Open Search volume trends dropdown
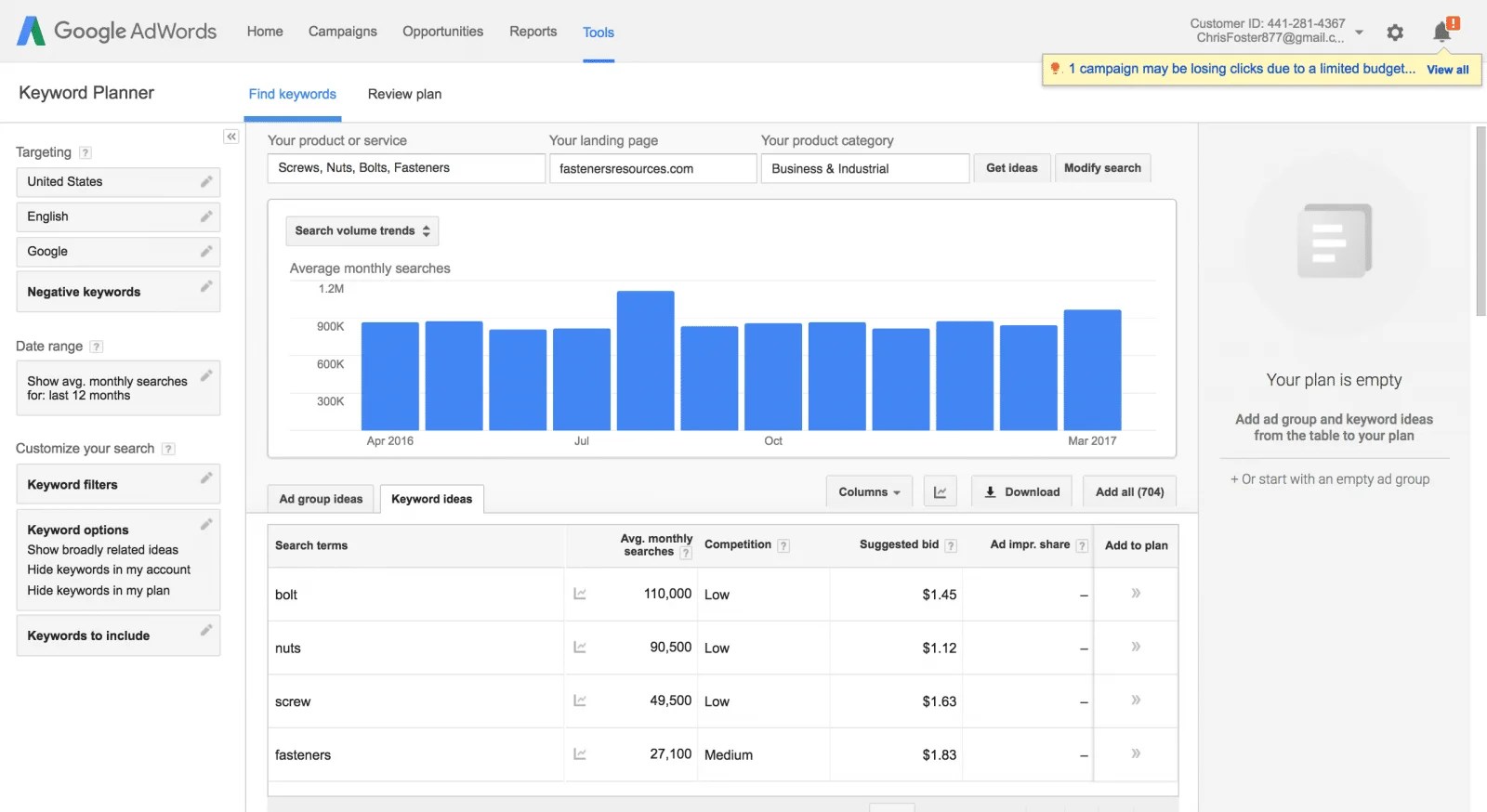The height and width of the screenshot is (812, 1487). (x=362, y=231)
